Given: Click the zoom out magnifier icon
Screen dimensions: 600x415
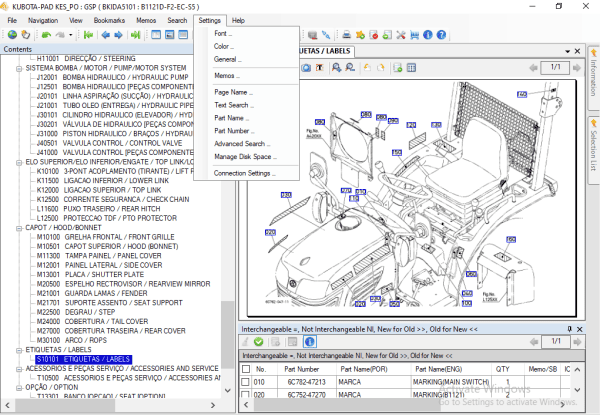Looking at the screenshot, I should point(350,68).
